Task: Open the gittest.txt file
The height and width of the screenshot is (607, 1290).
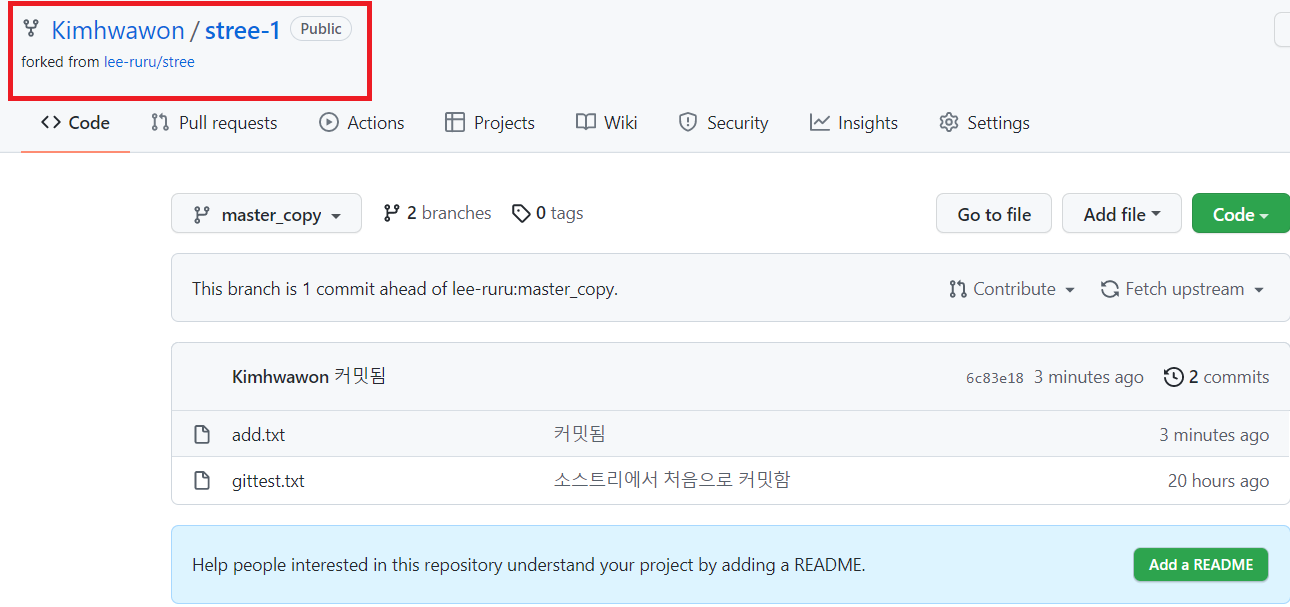Action: tap(268, 481)
